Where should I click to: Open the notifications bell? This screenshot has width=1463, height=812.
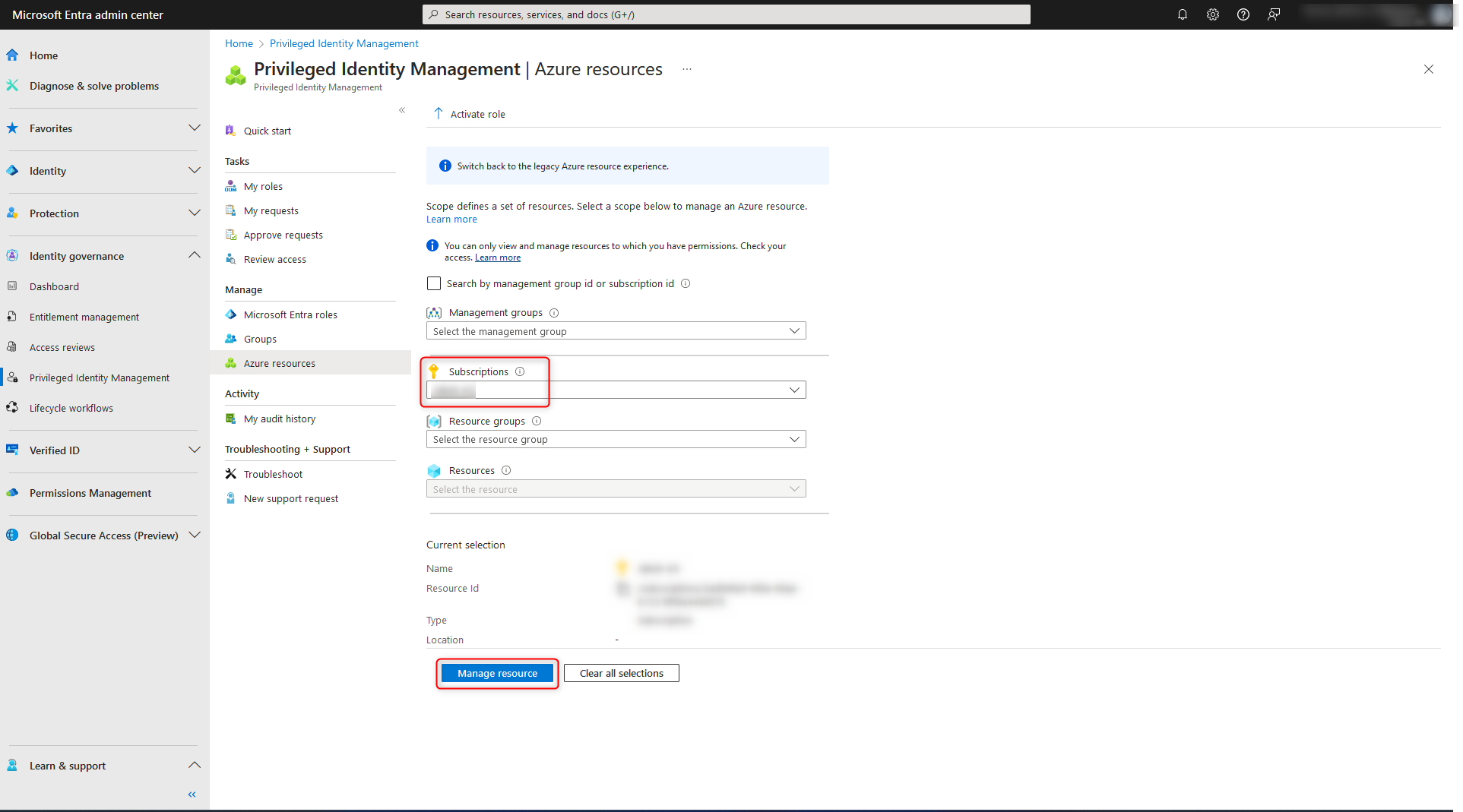pos(1182,14)
